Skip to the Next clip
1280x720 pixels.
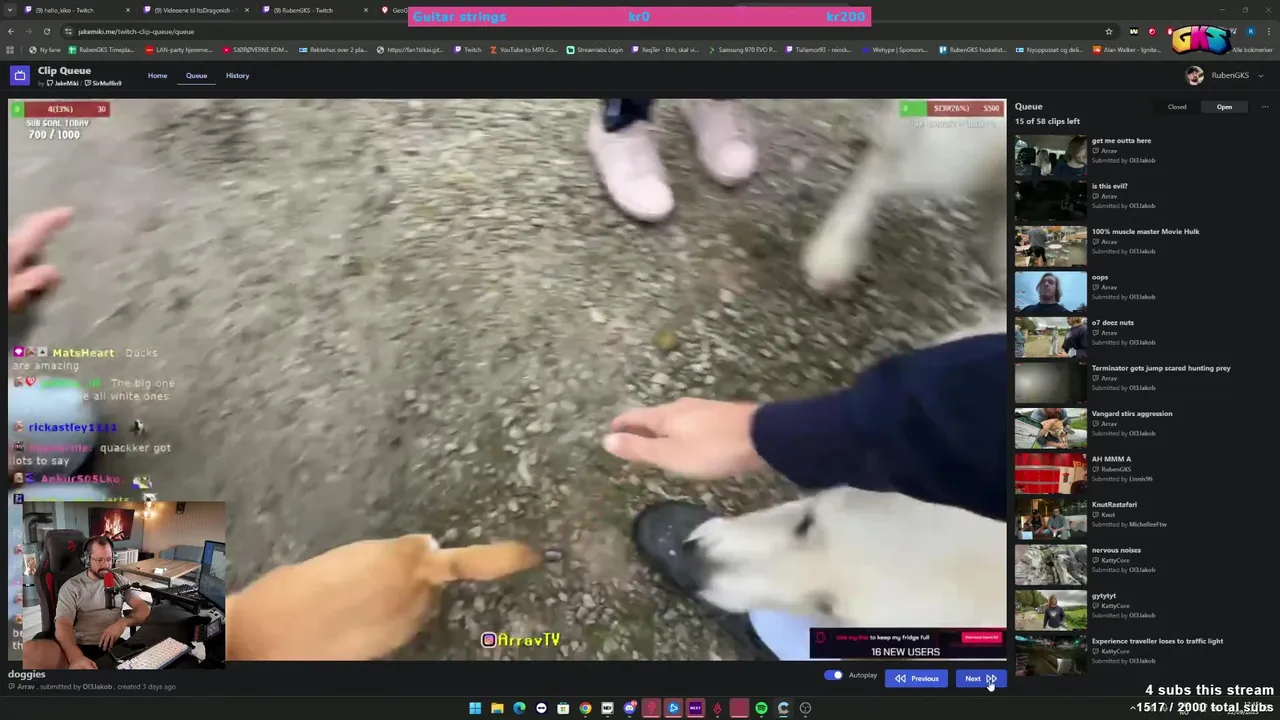[979, 679]
